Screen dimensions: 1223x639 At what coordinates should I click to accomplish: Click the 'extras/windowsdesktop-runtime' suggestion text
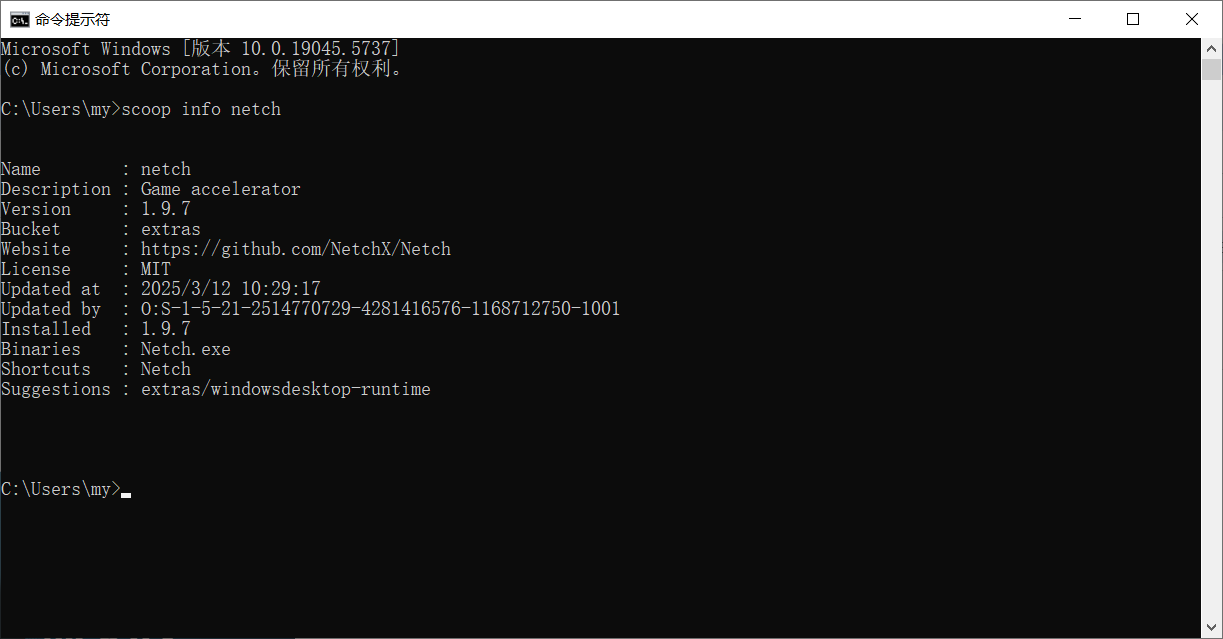pyautogui.click(x=286, y=389)
